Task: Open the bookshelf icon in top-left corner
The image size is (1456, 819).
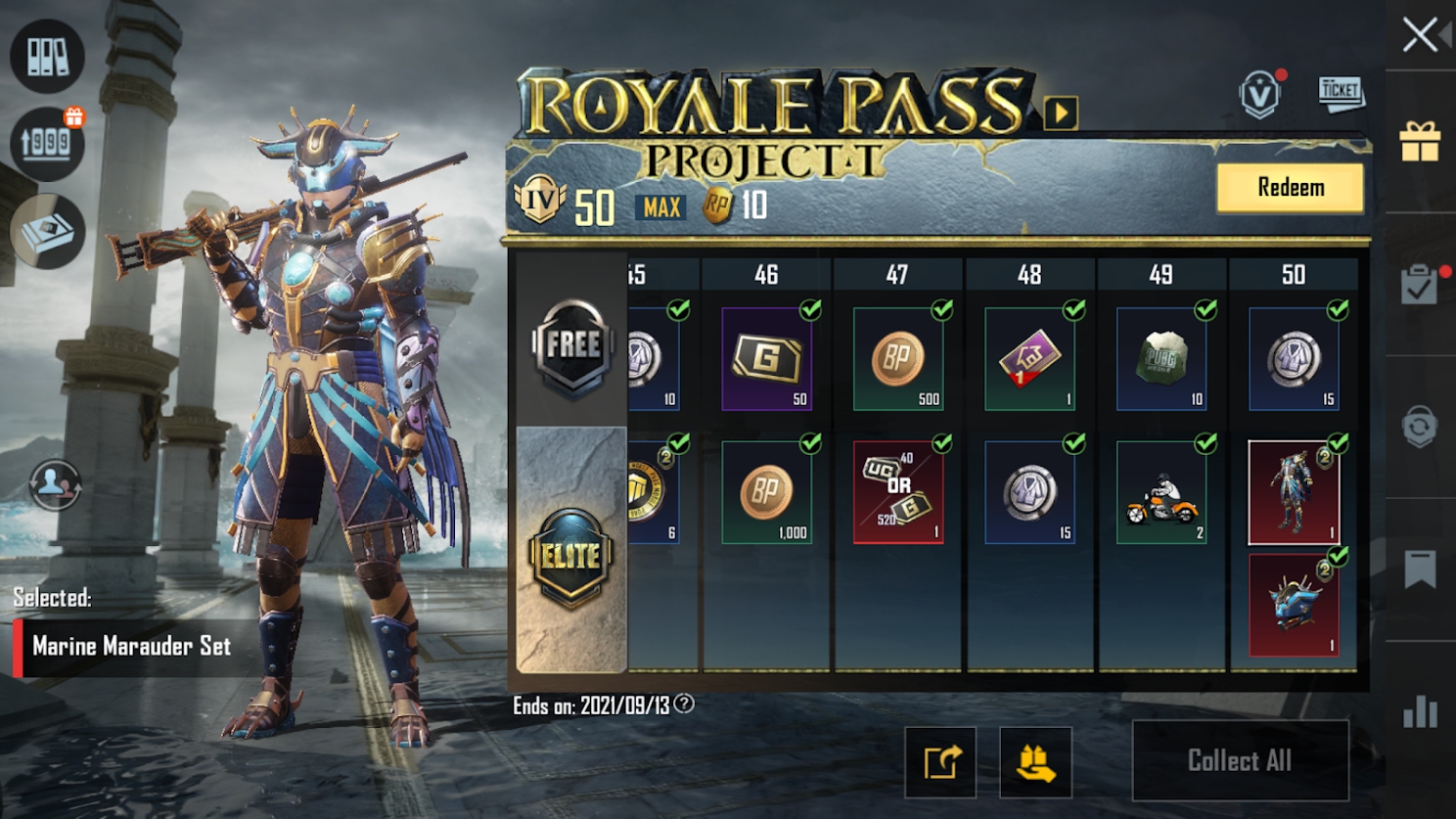Action: coord(47,56)
